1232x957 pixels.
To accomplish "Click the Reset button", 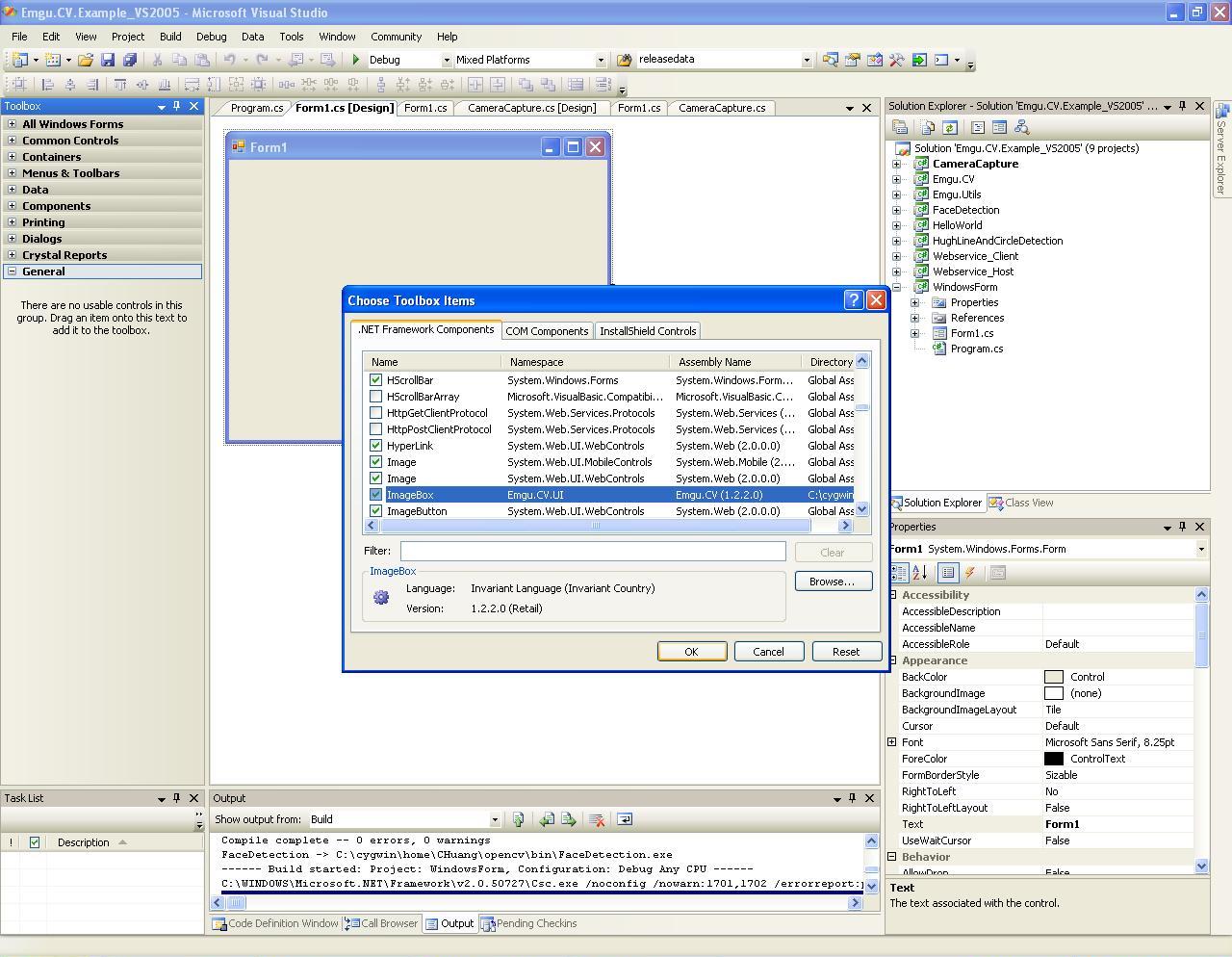I will [846, 652].
